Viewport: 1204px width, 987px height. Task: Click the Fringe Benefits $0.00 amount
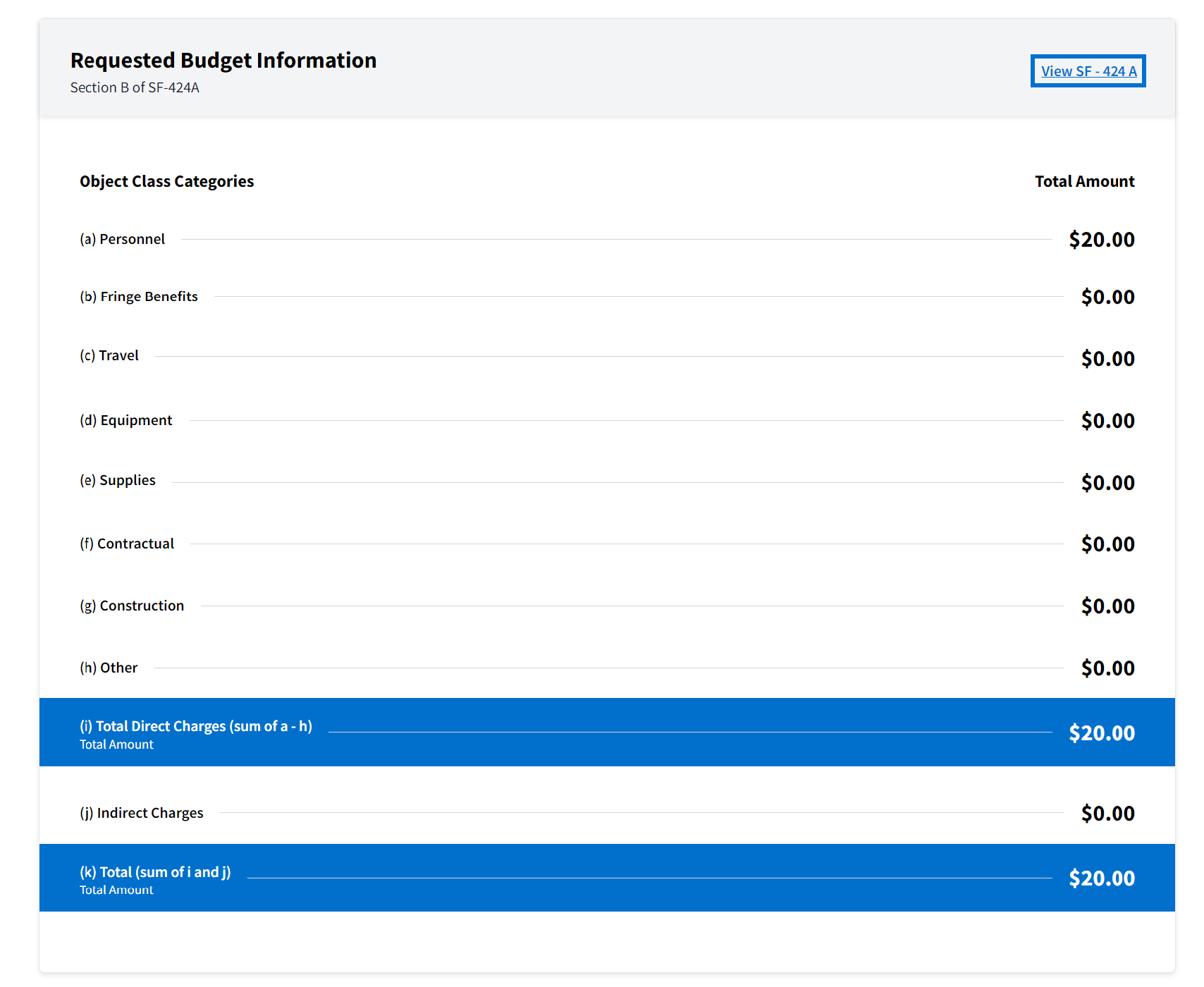click(x=1107, y=297)
